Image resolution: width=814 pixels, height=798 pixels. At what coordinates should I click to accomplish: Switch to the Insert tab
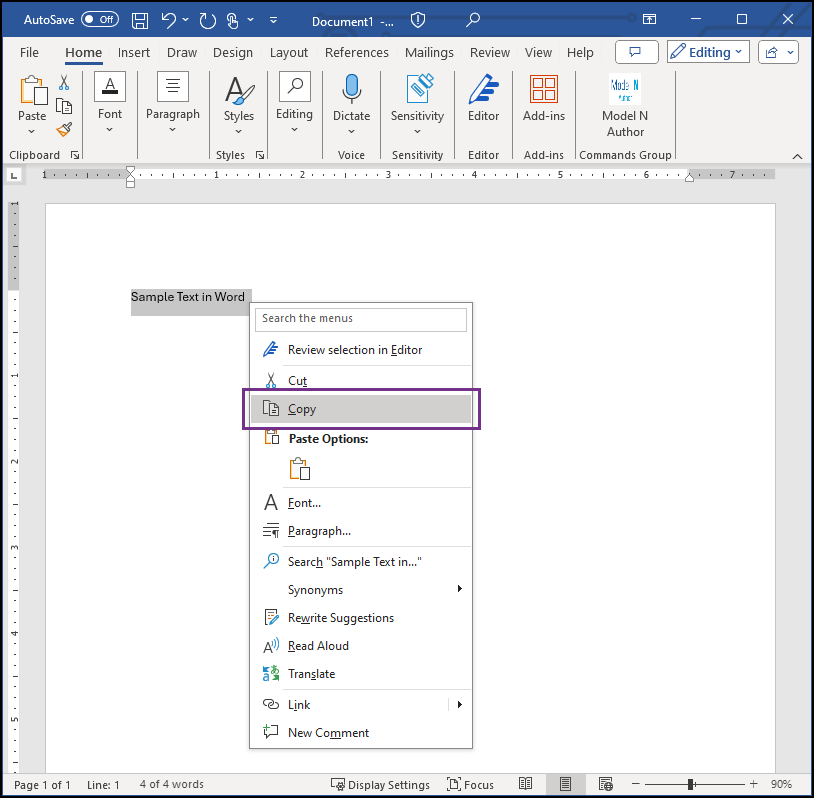pyautogui.click(x=133, y=52)
